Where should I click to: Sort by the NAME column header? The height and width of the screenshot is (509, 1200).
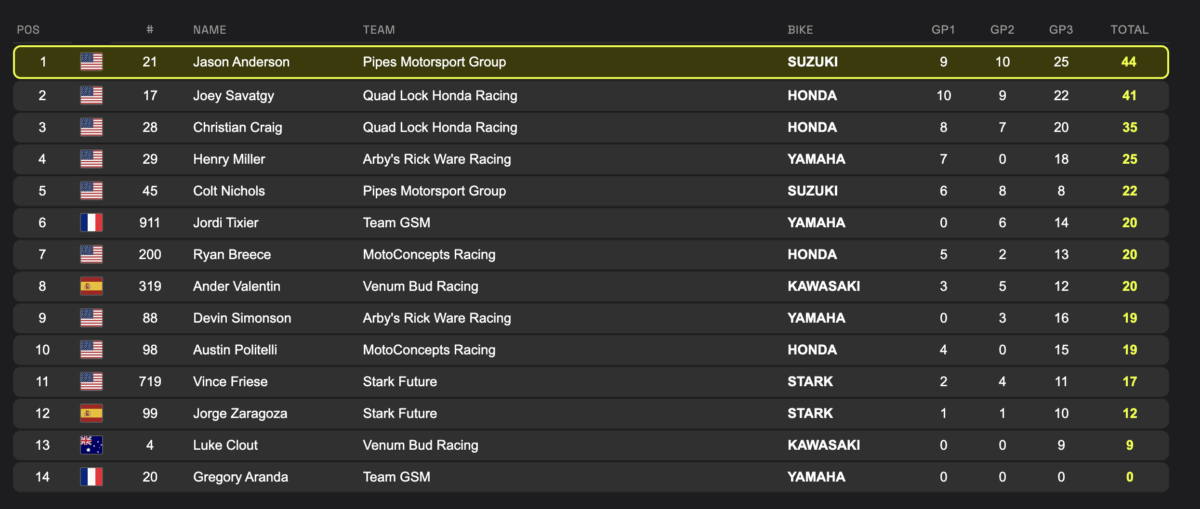(210, 30)
